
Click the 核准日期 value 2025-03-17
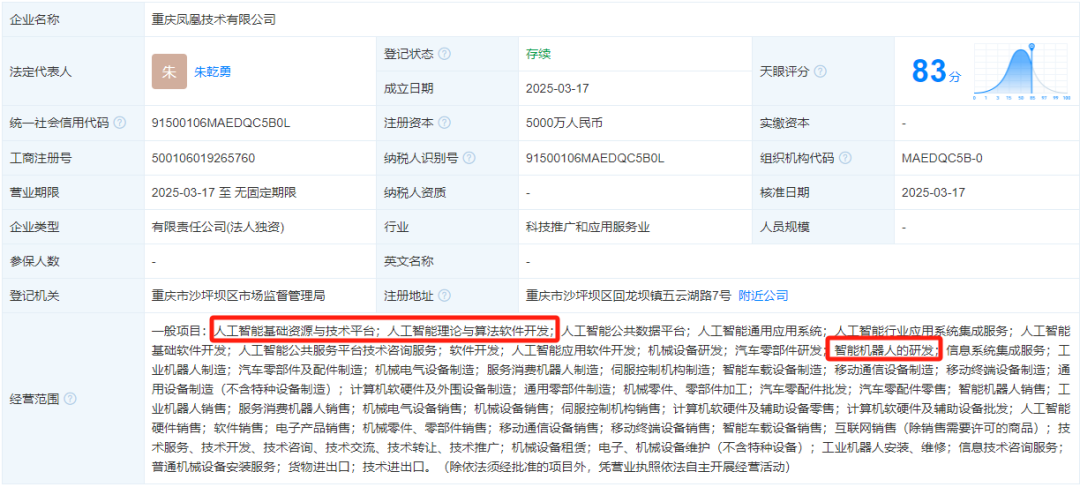point(933,192)
